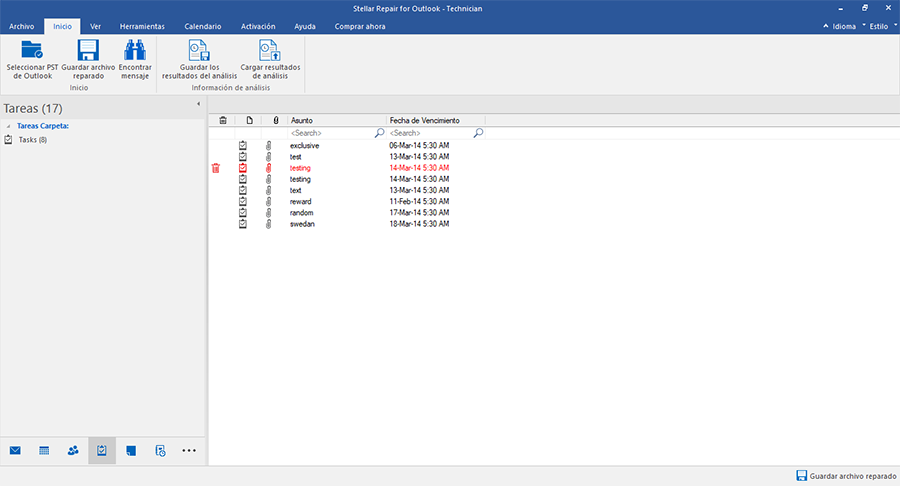Click task icon in exclusive row
900x486 pixels.
[x=243, y=146]
